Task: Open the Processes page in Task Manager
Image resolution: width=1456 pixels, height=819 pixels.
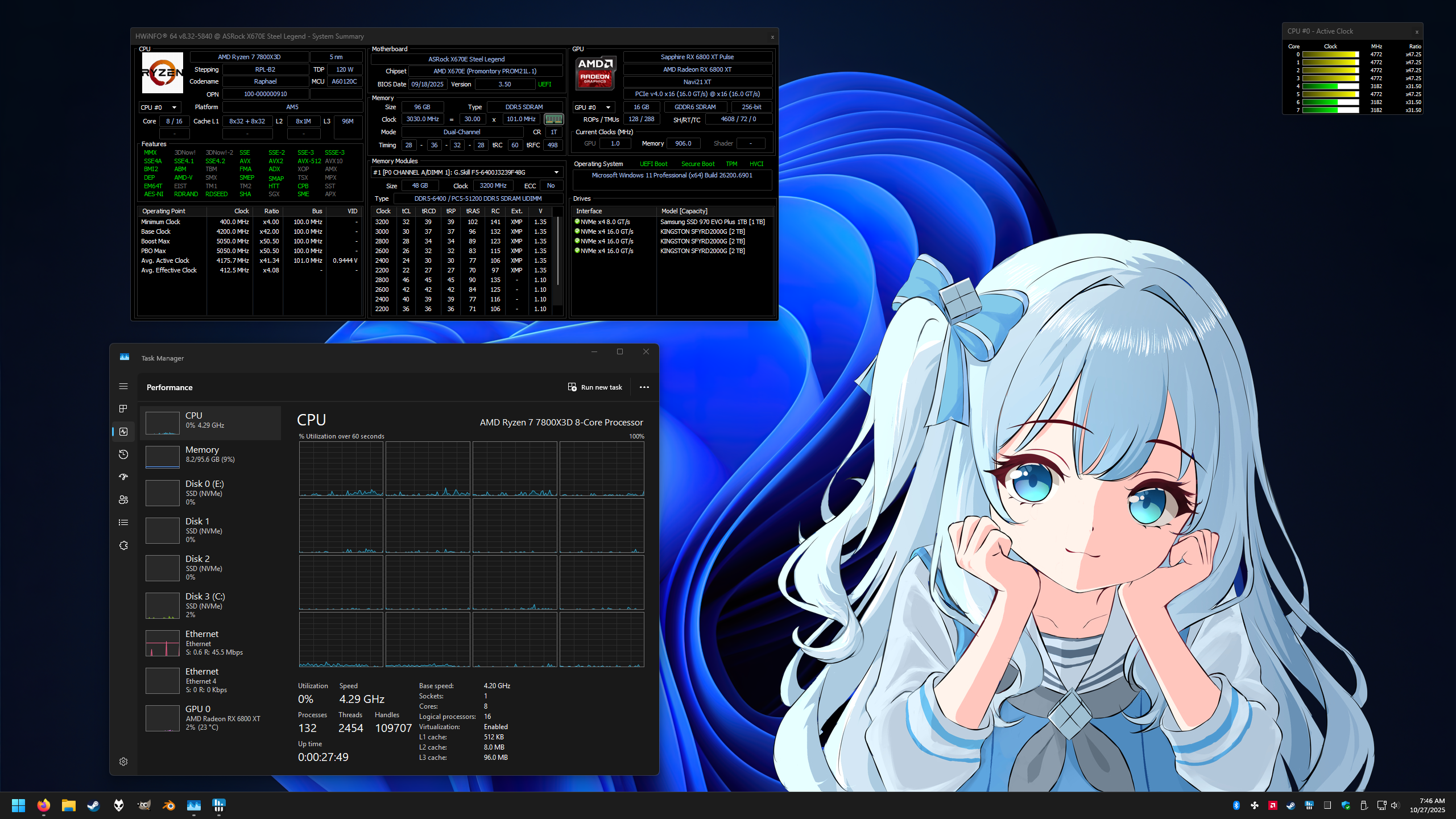Action: pyautogui.click(x=123, y=409)
